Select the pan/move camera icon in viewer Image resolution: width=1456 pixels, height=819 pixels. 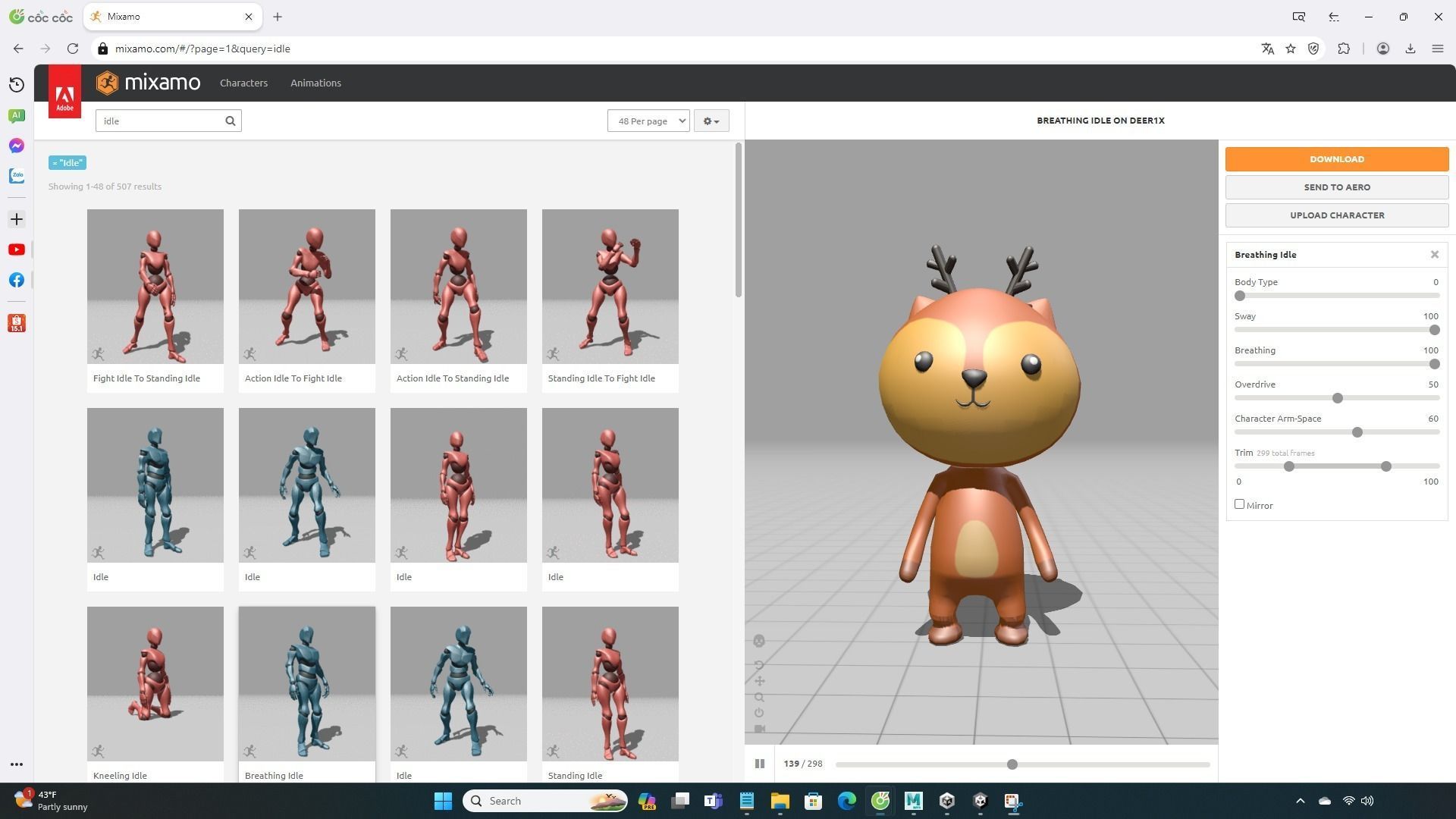tap(759, 681)
